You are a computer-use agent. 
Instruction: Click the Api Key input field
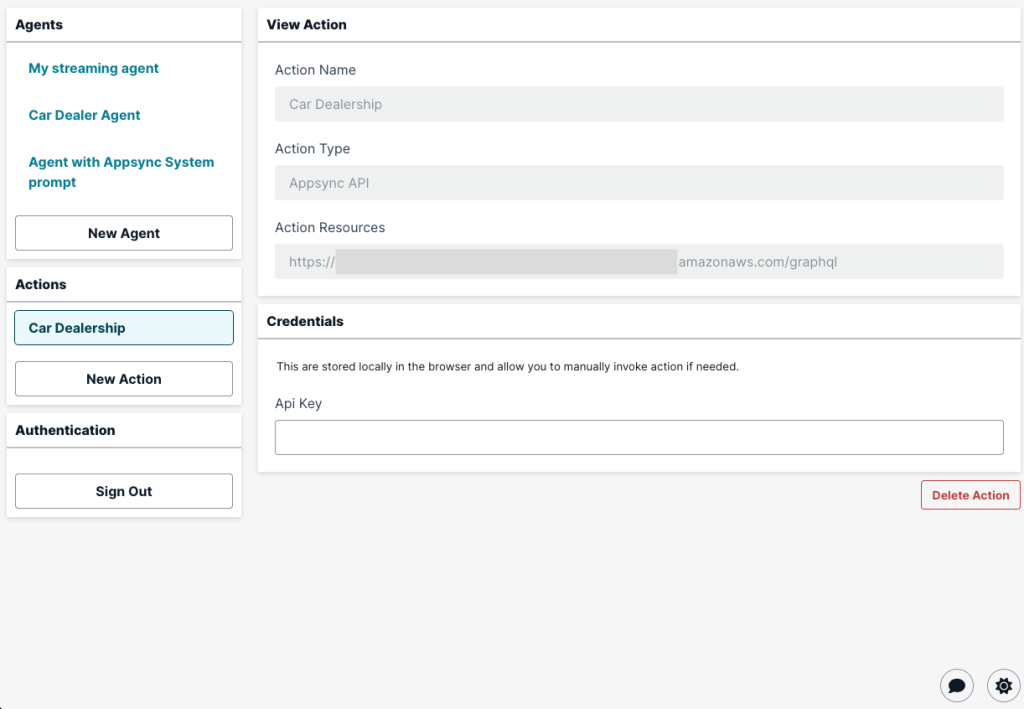click(x=639, y=437)
